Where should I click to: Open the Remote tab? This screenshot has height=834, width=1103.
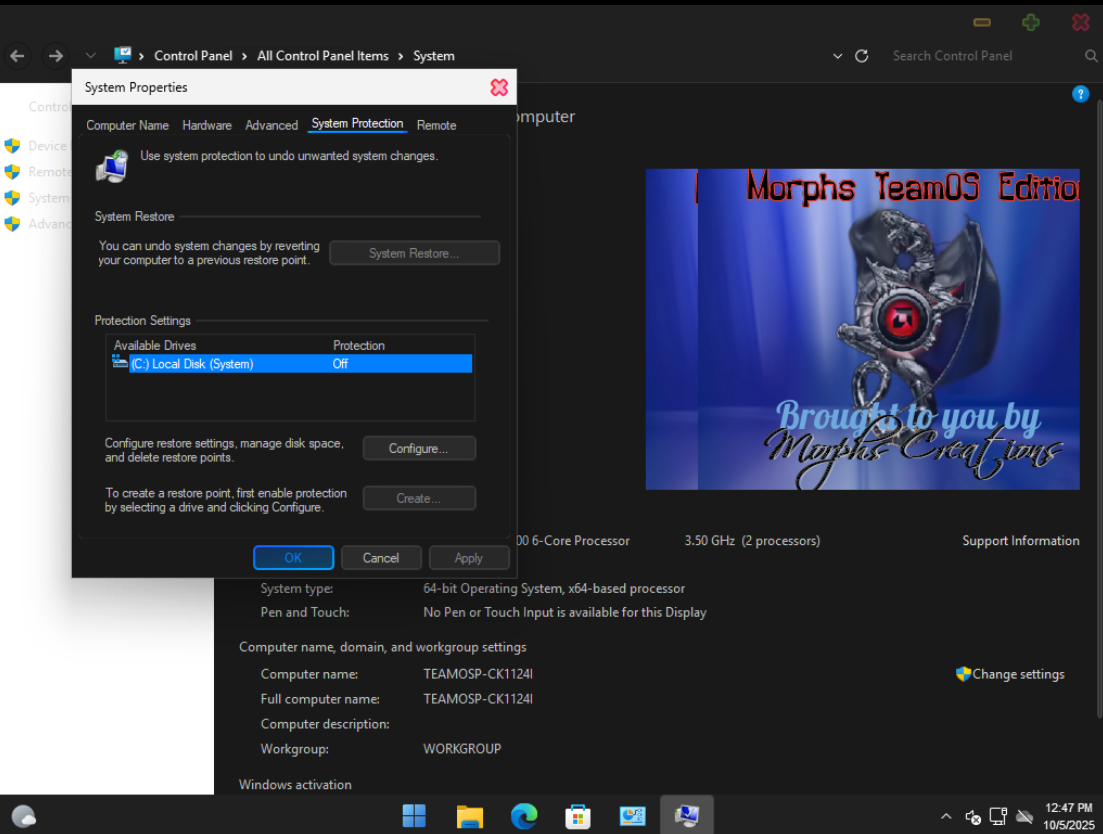point(436,125)
